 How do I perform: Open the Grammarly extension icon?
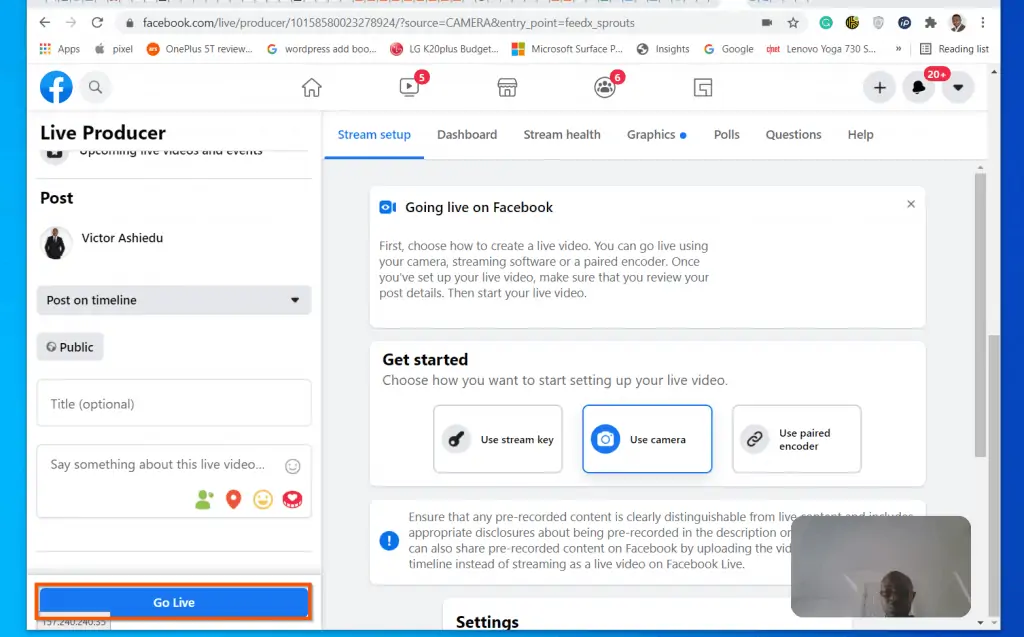pos(826,23)
